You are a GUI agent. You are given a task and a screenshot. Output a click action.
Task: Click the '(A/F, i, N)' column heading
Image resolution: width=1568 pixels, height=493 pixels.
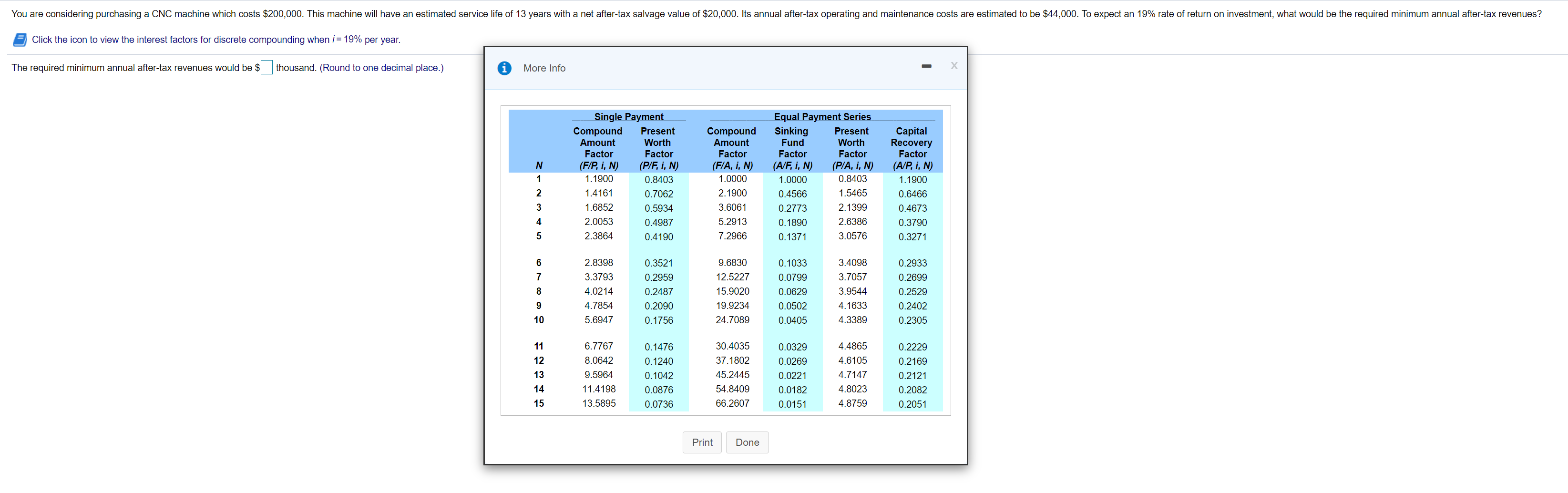pyautogui.click(x=792, y=165)
